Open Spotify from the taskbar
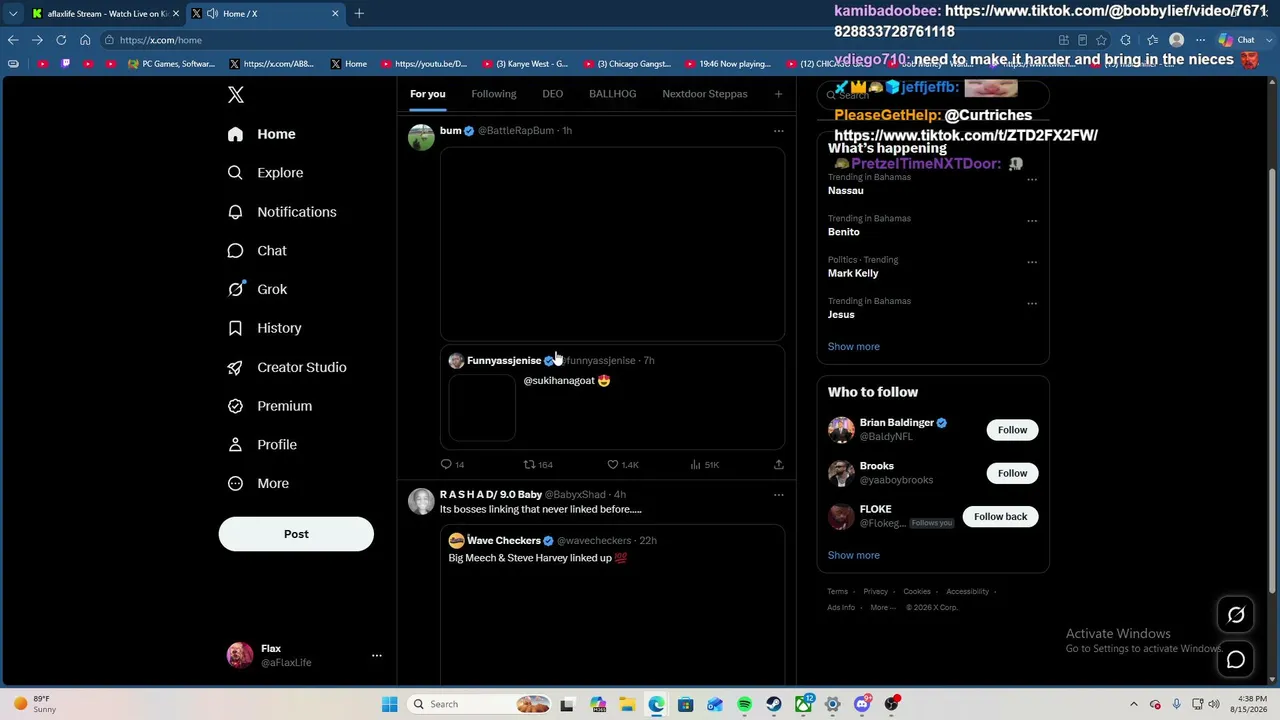Image resolution: width=1280 pixels, height=720 pixels. [x=745, y=704]
